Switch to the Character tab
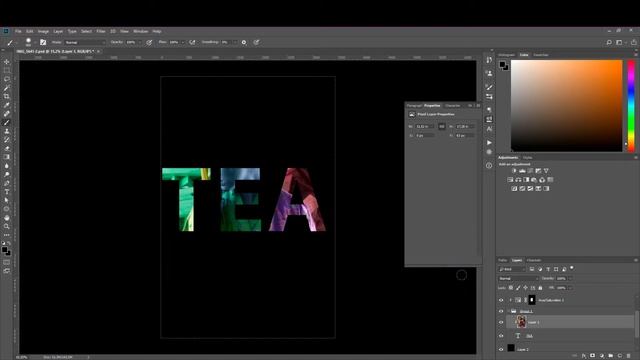 [x=452, y=105]
